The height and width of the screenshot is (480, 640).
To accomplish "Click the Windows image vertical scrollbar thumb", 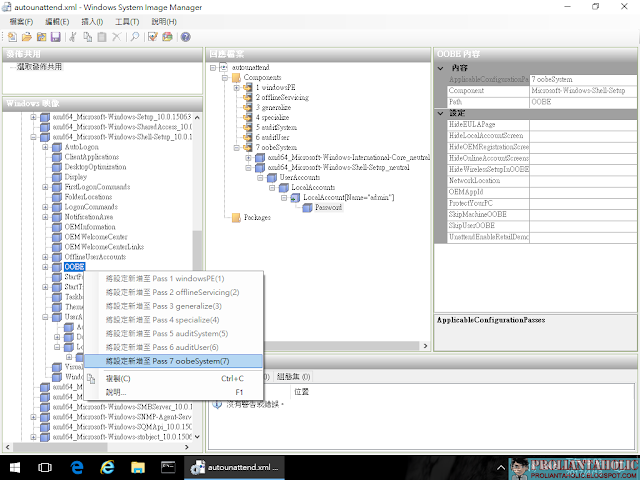I will click(197, 251).
